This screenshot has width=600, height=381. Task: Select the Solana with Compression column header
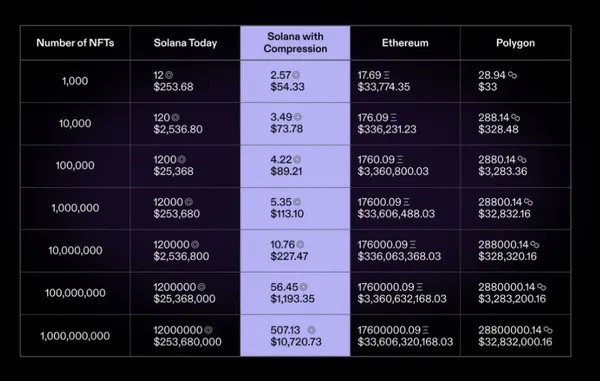295,42
